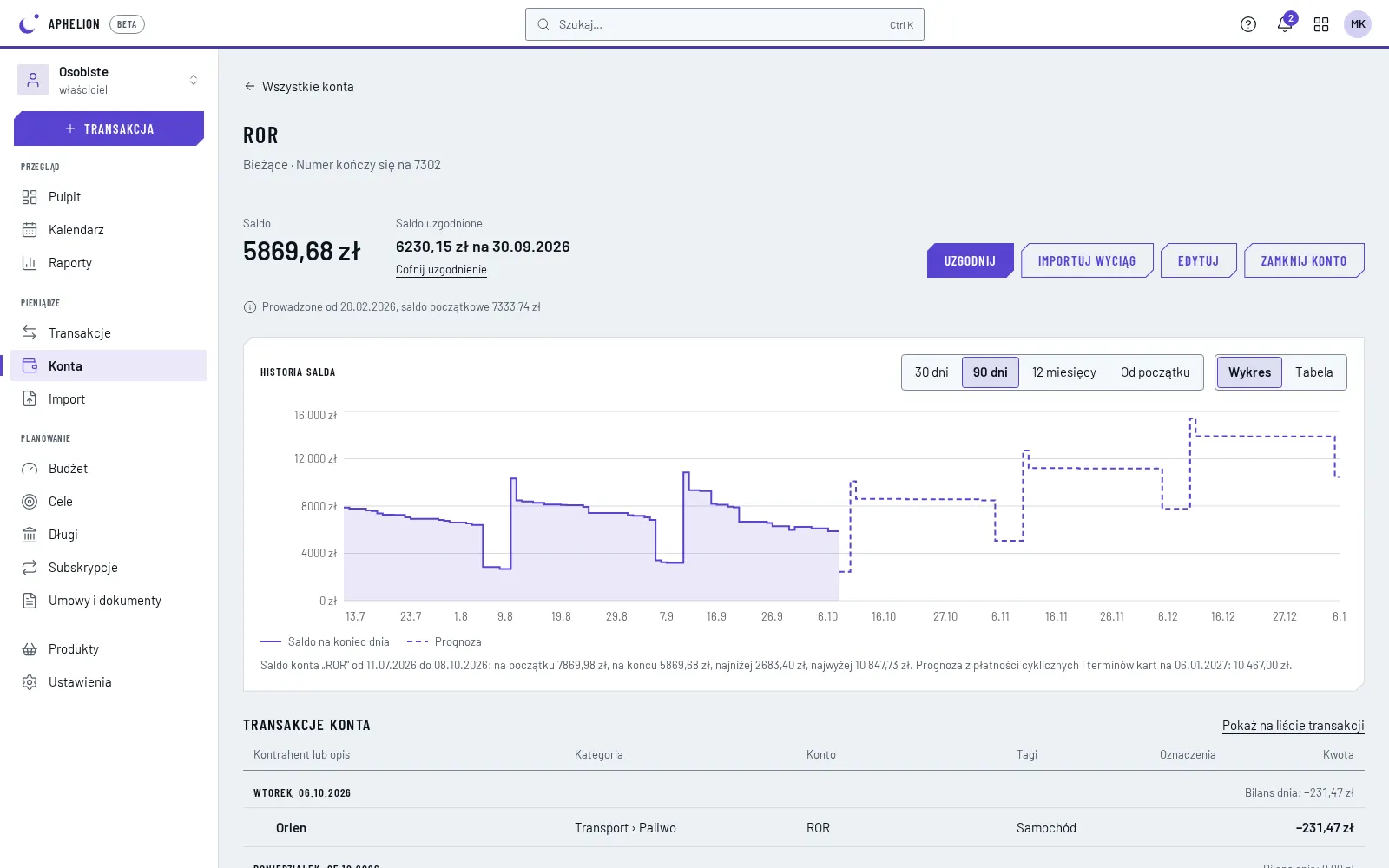Open Budżet in the sidebar
This screenshot has width=1389, height=868.
coord(109,469)
